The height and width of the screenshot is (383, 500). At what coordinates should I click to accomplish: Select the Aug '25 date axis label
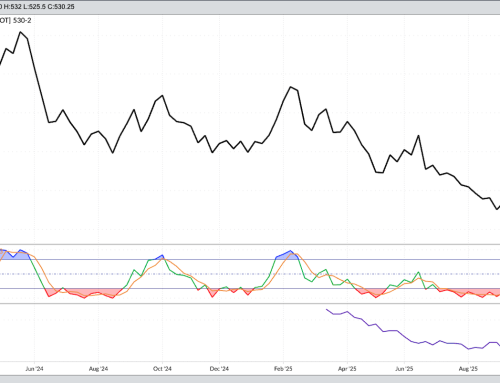[x=468, y=369]
